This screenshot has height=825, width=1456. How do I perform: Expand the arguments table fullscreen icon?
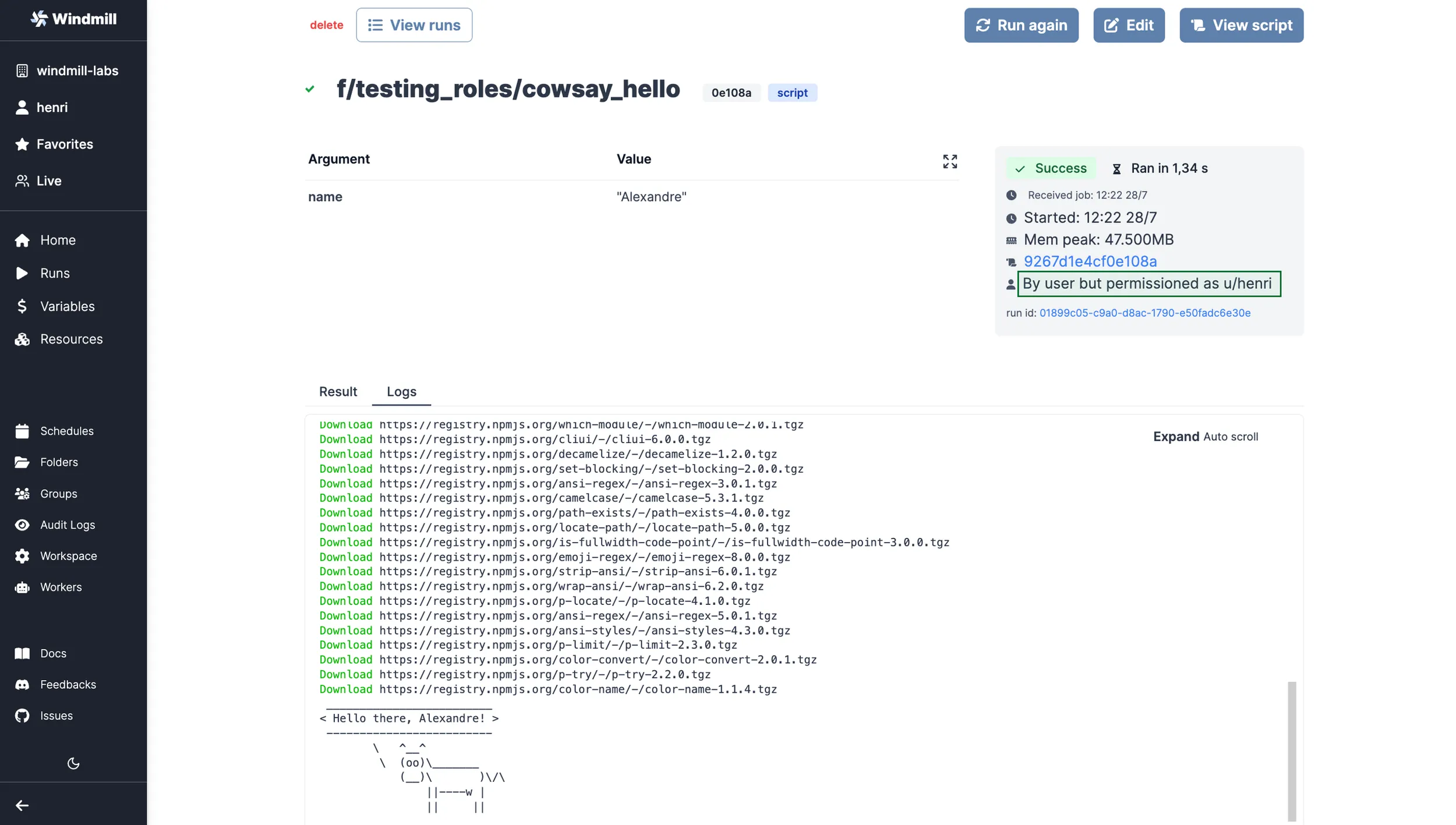949,161
